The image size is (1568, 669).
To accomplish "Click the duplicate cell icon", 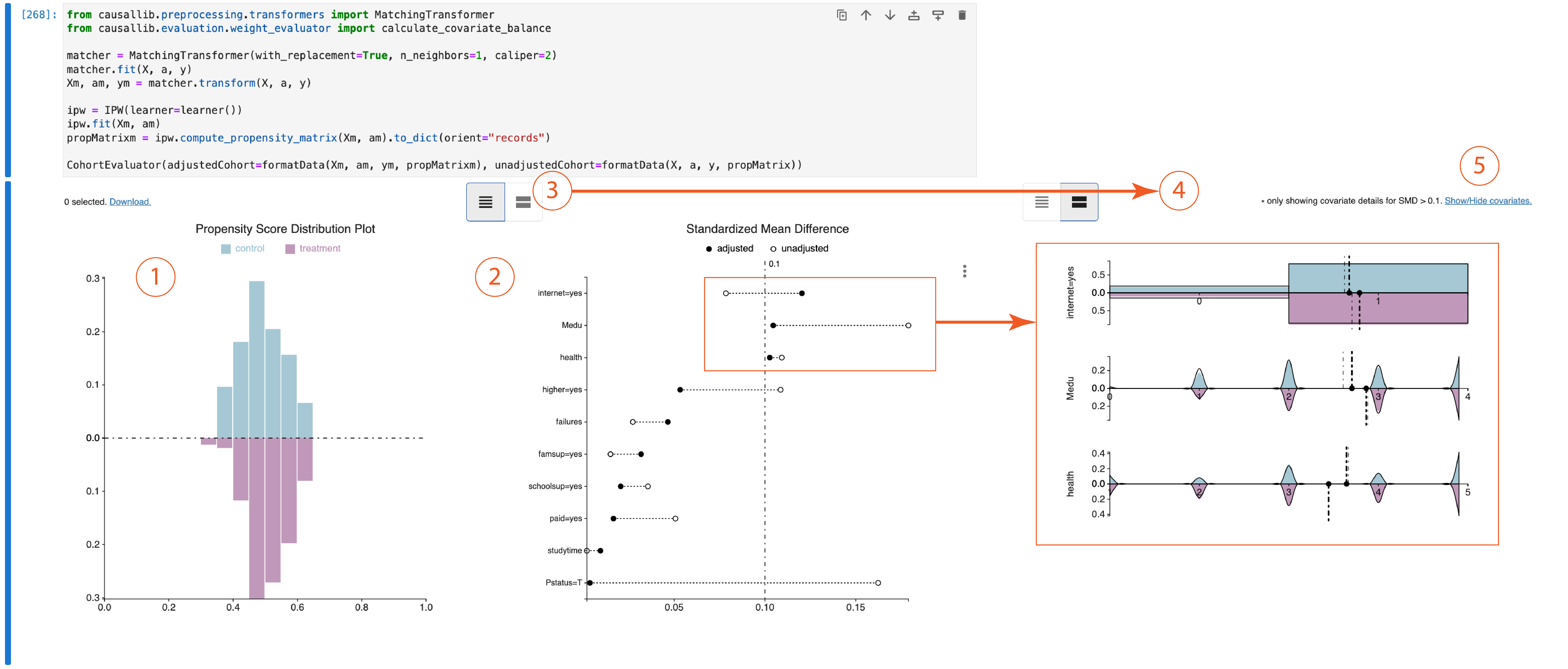I will 842,15.
